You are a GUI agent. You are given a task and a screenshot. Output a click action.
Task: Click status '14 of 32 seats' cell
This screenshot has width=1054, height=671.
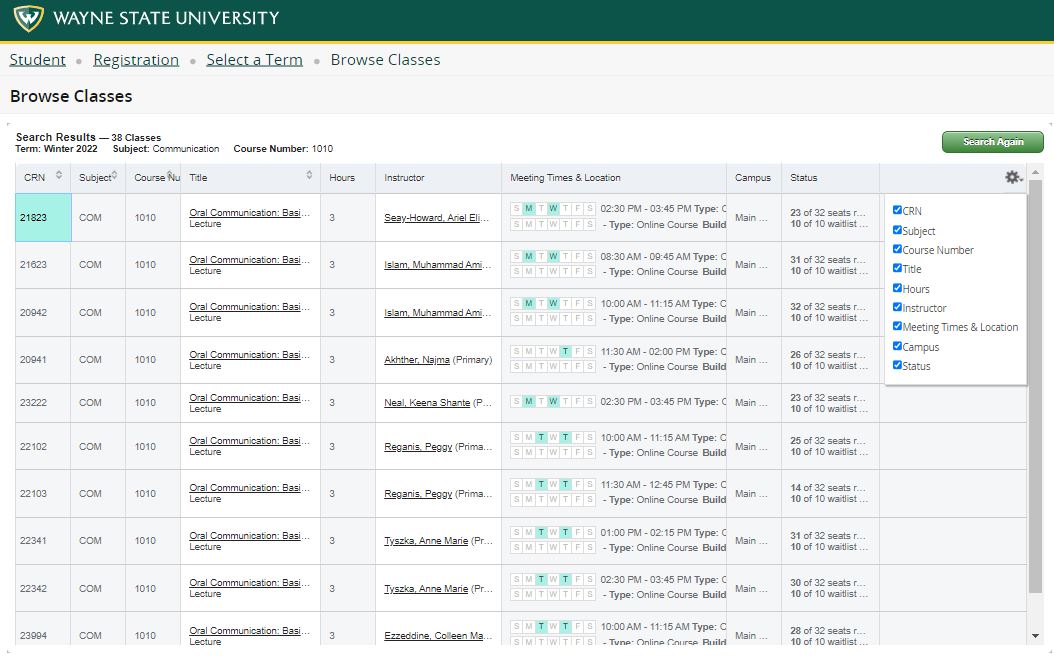830,494
